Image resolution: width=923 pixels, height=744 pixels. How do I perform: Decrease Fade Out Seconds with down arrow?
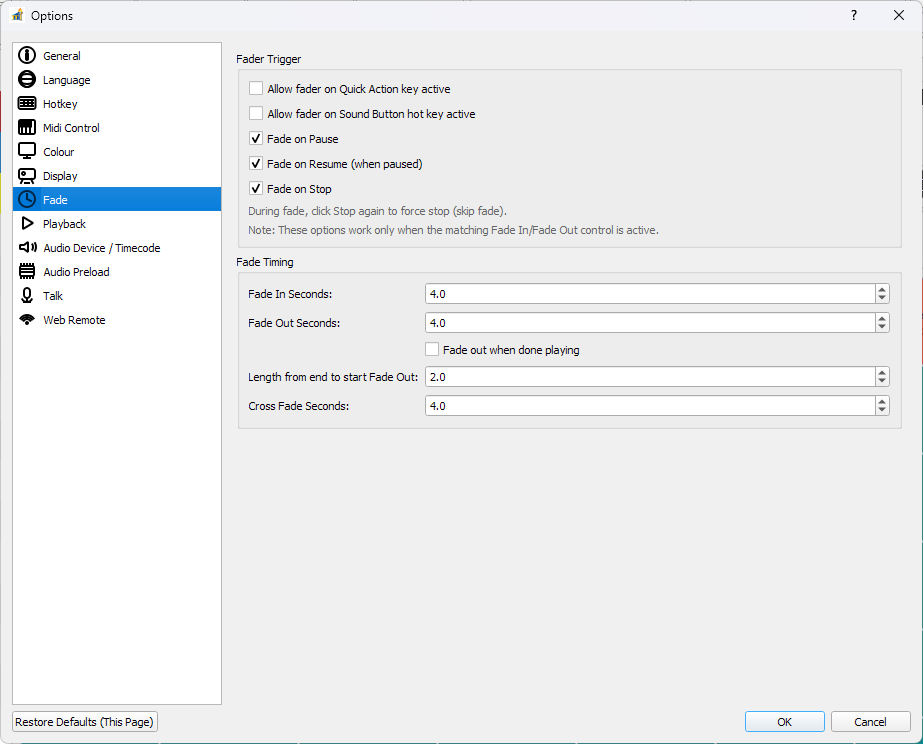(x=881, y=327)
